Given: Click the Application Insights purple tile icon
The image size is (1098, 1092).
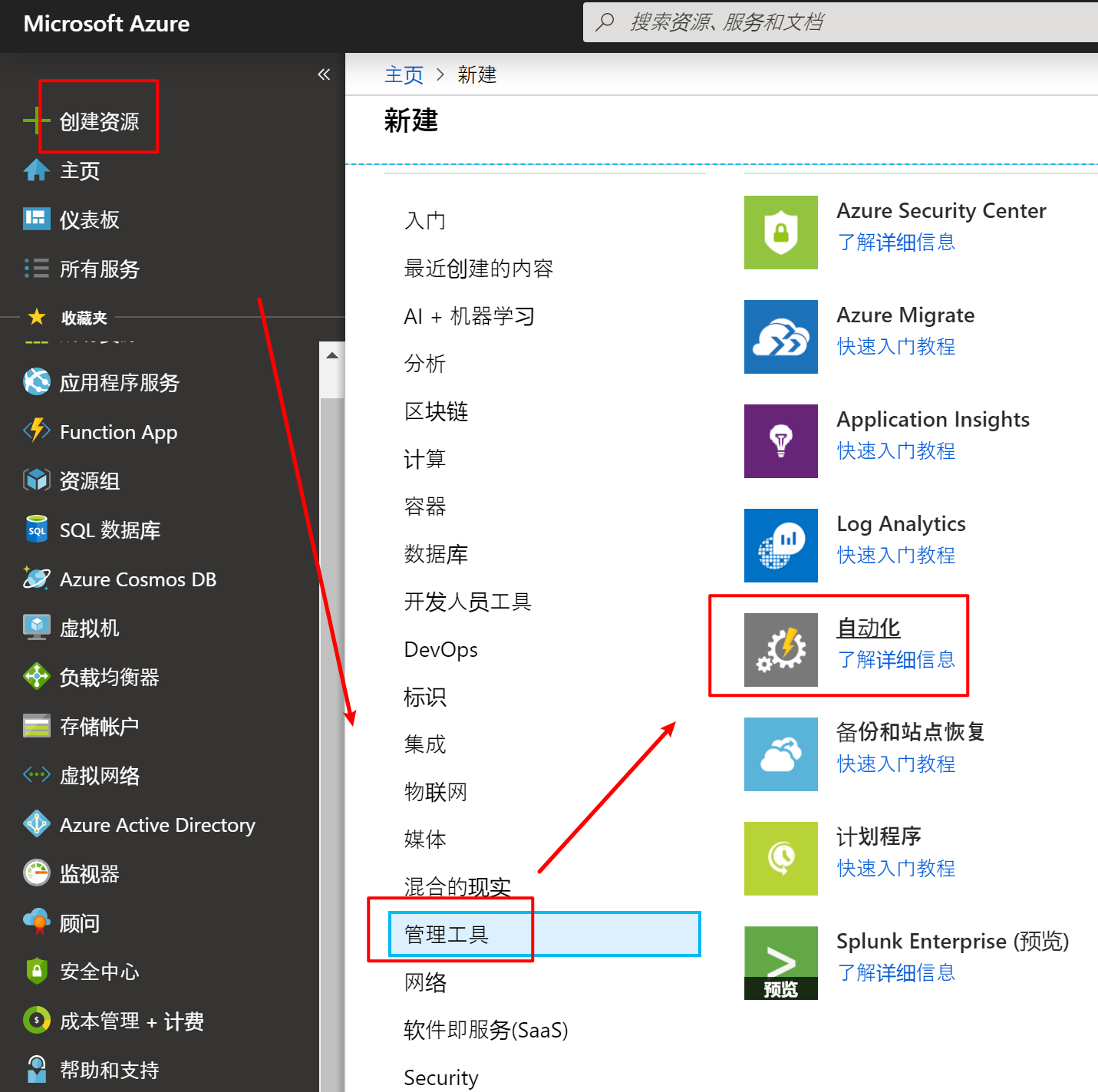Looking at the screenshot, I should pyautogui.click(x=781, y=441).
